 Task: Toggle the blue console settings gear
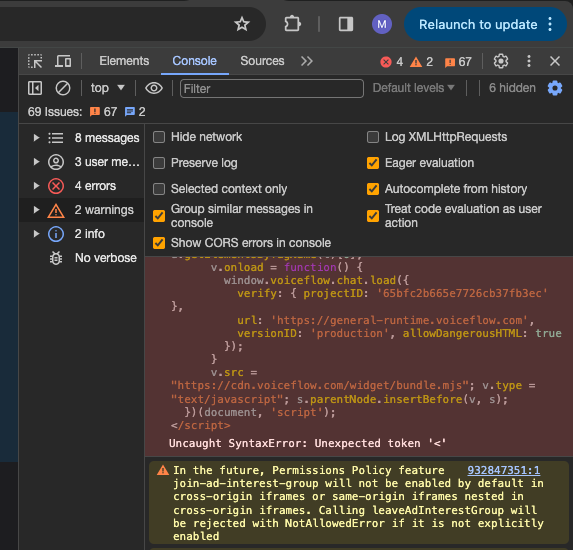(554, 88)
